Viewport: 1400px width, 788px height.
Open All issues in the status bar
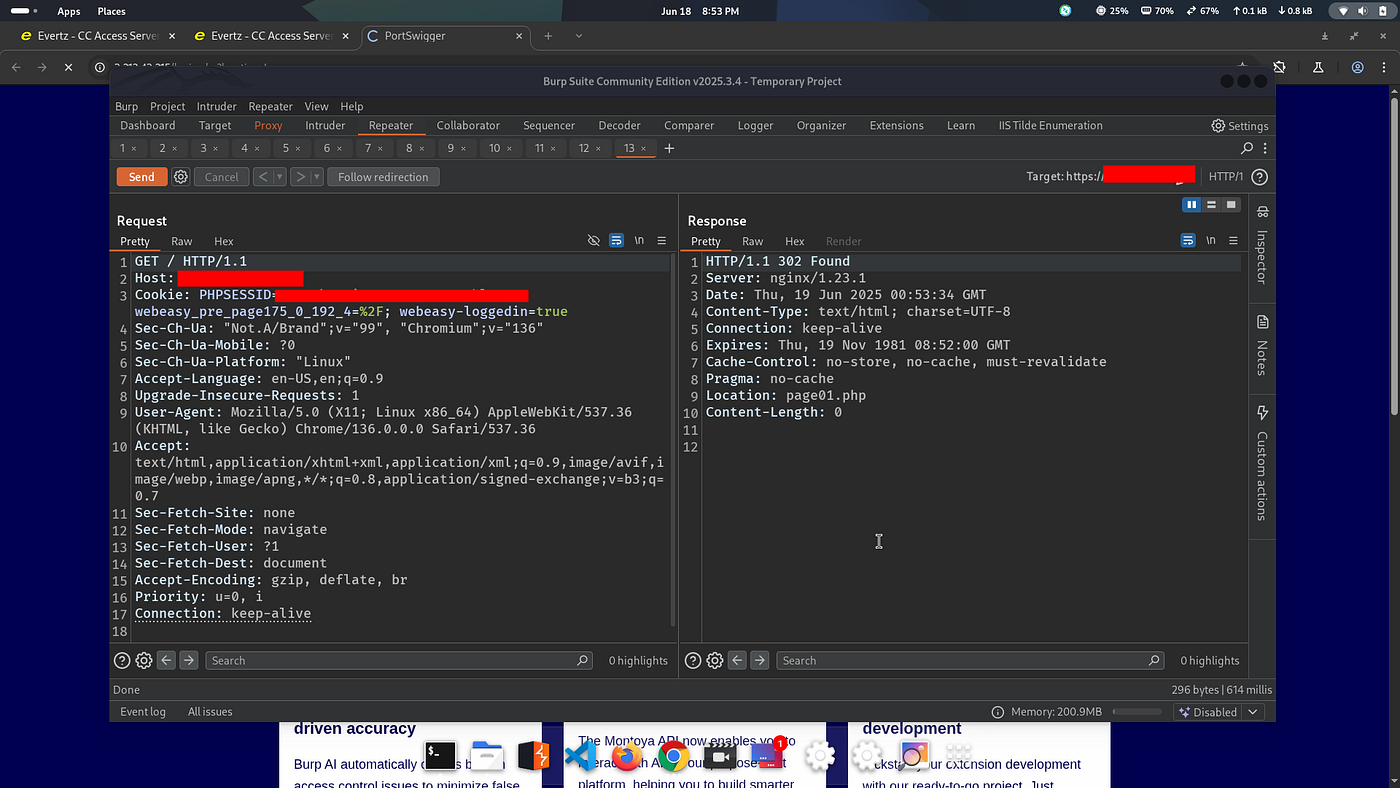pyautogui.click(x=210, y=712)
